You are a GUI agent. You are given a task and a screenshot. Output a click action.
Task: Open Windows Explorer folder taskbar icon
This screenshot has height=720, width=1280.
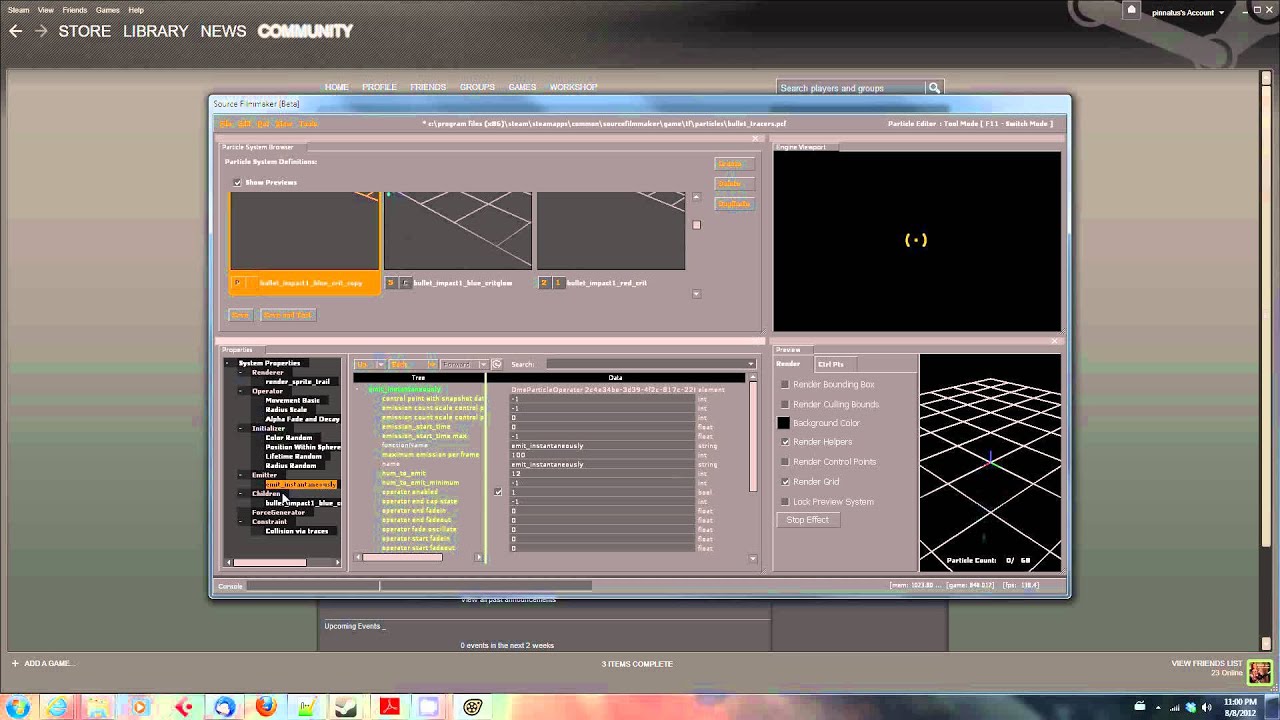tap(98, 707)
